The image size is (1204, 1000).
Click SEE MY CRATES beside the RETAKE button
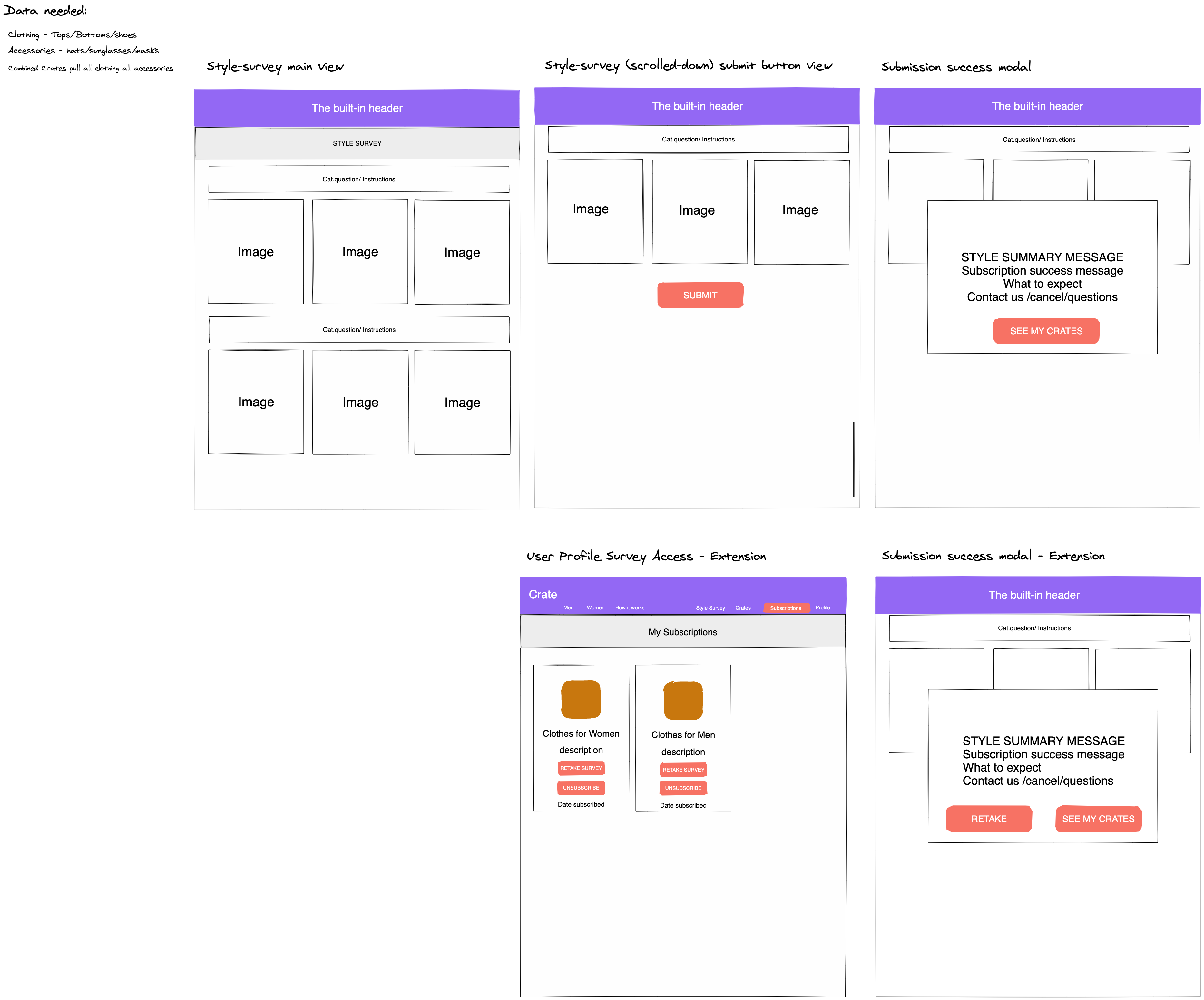point(1098,819)
